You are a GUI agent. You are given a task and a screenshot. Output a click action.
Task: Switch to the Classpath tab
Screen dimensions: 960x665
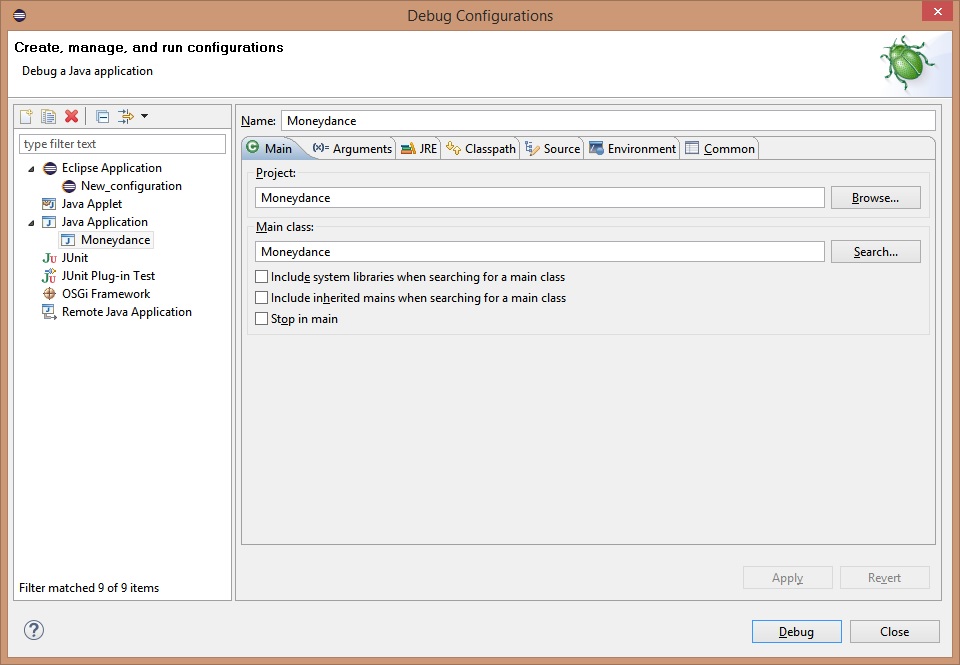point(481,149)
